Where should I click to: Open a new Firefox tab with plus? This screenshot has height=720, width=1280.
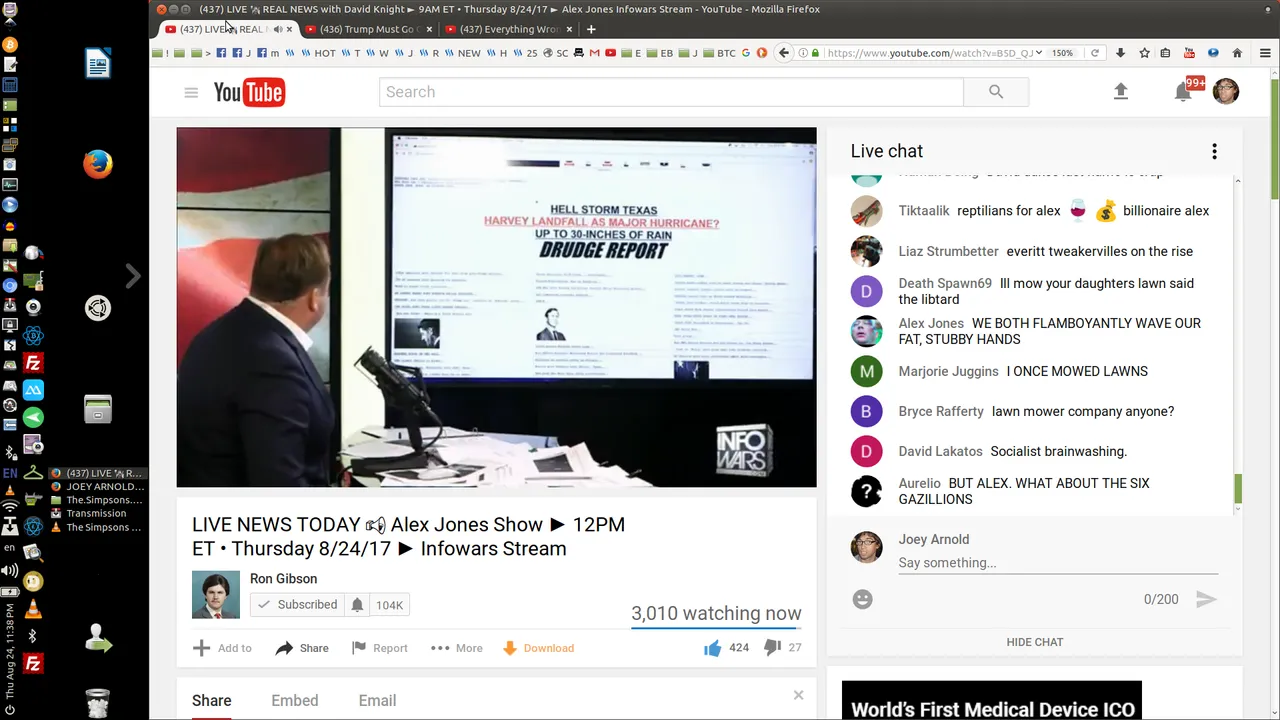pos(591,29)
